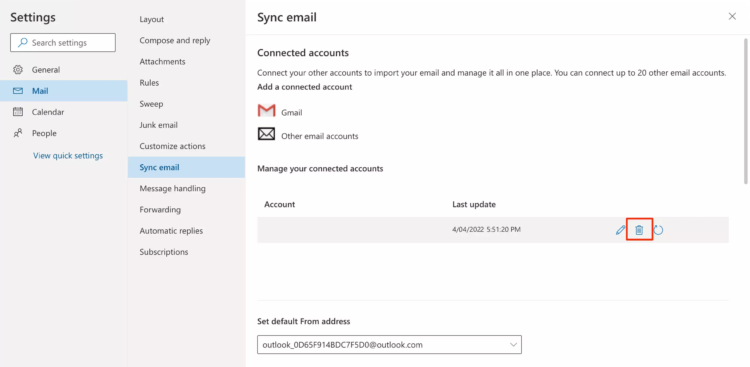Open the default From address dropdown
The image size is (750, 367).
389,345
